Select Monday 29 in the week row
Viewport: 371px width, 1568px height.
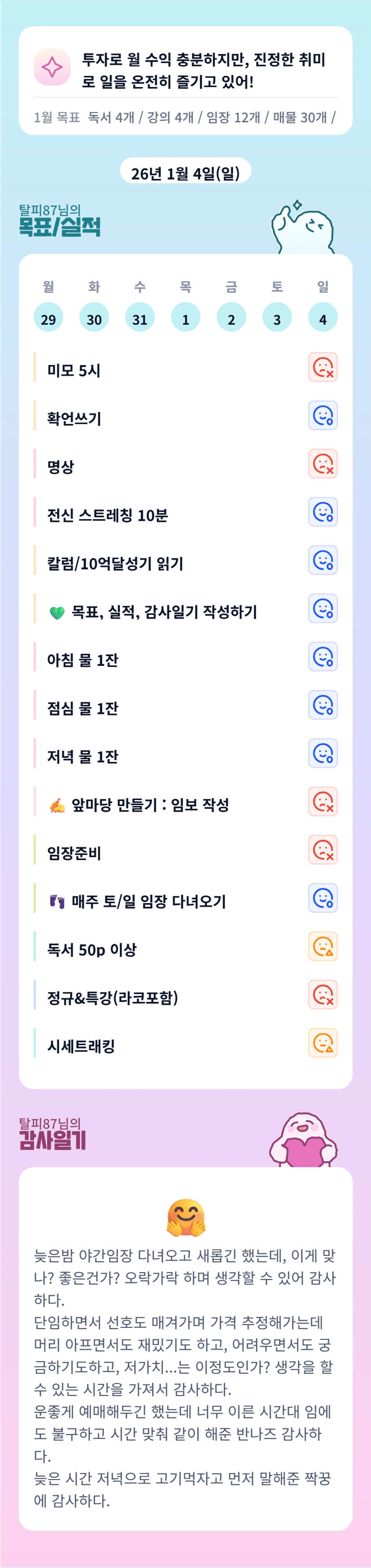point(48,318)
